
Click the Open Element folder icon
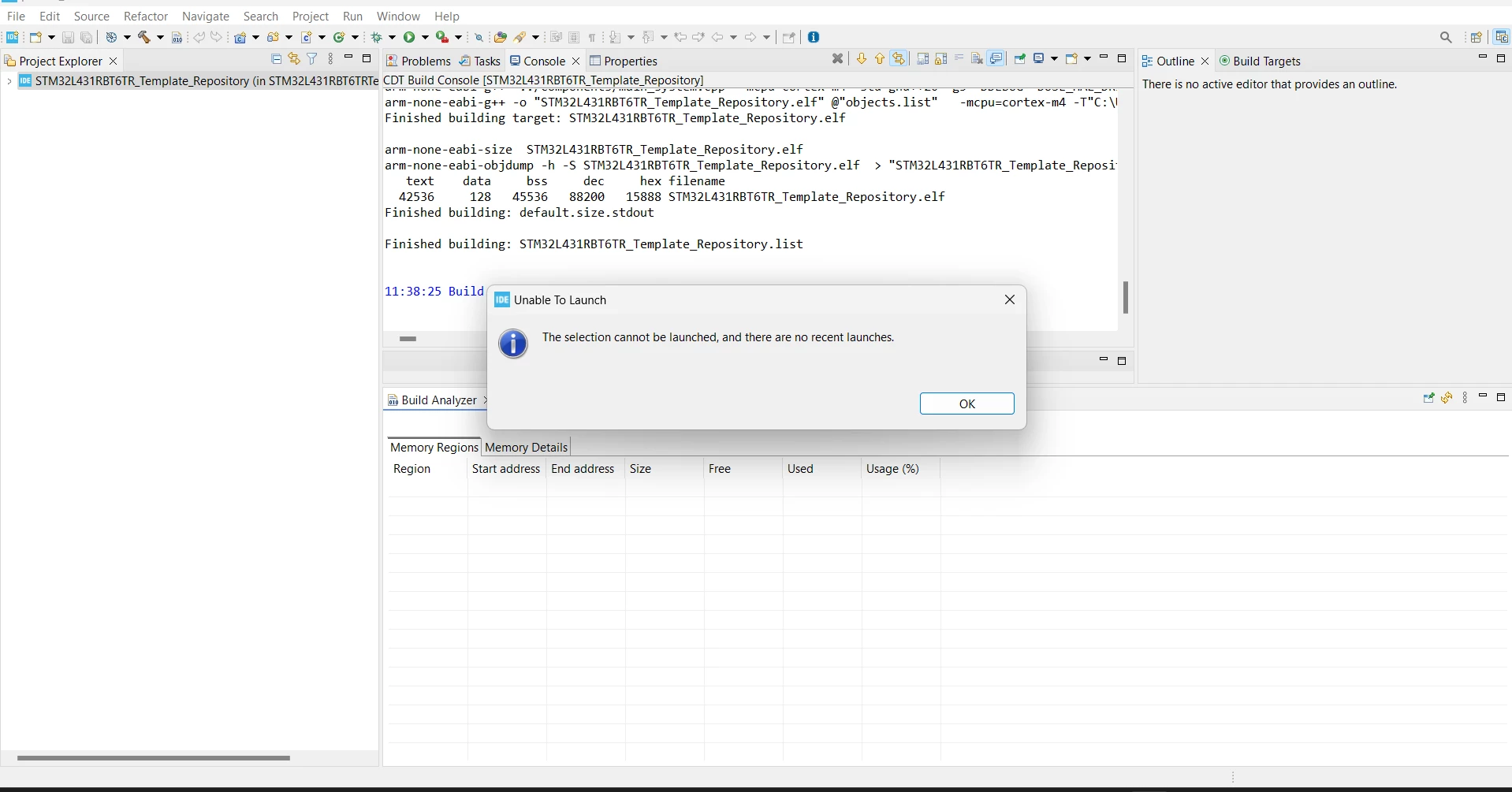(500, 37)
